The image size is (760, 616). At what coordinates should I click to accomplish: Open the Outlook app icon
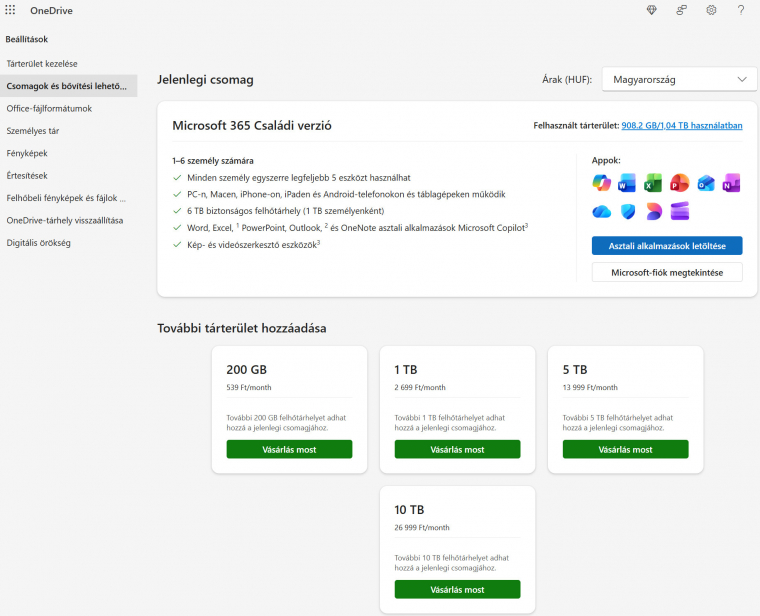706,183
